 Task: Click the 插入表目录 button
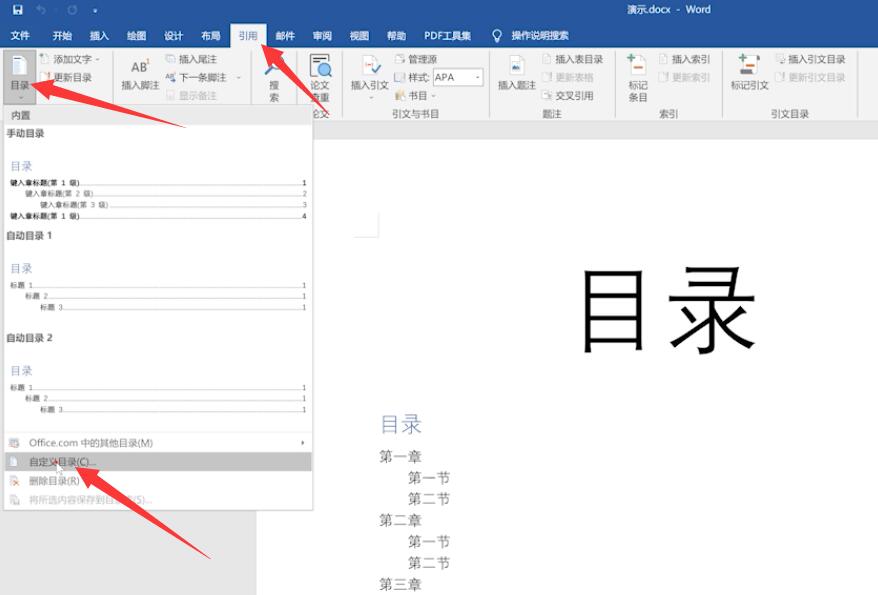click(573, 59)
